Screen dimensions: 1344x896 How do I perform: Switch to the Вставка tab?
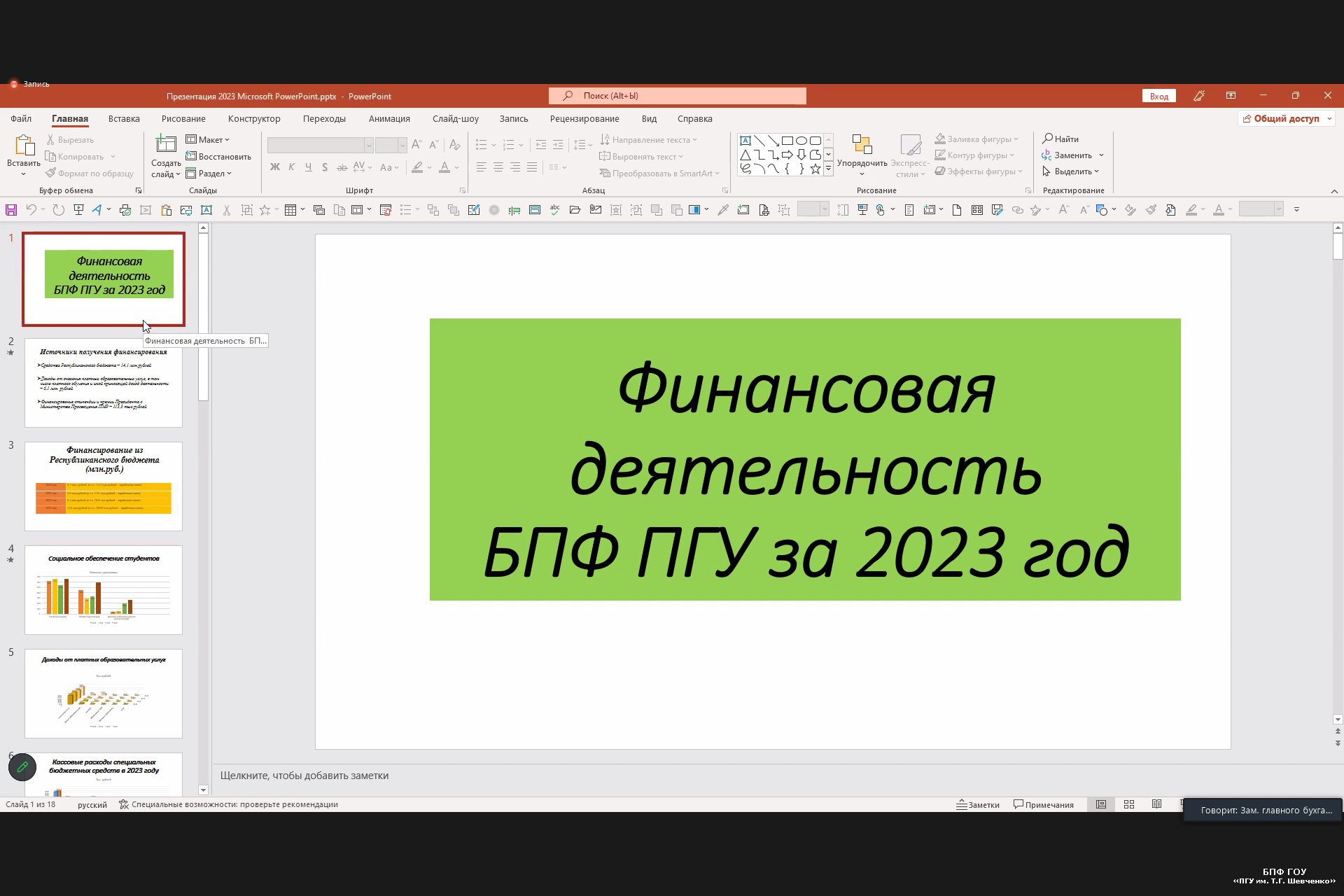point(124,118)
